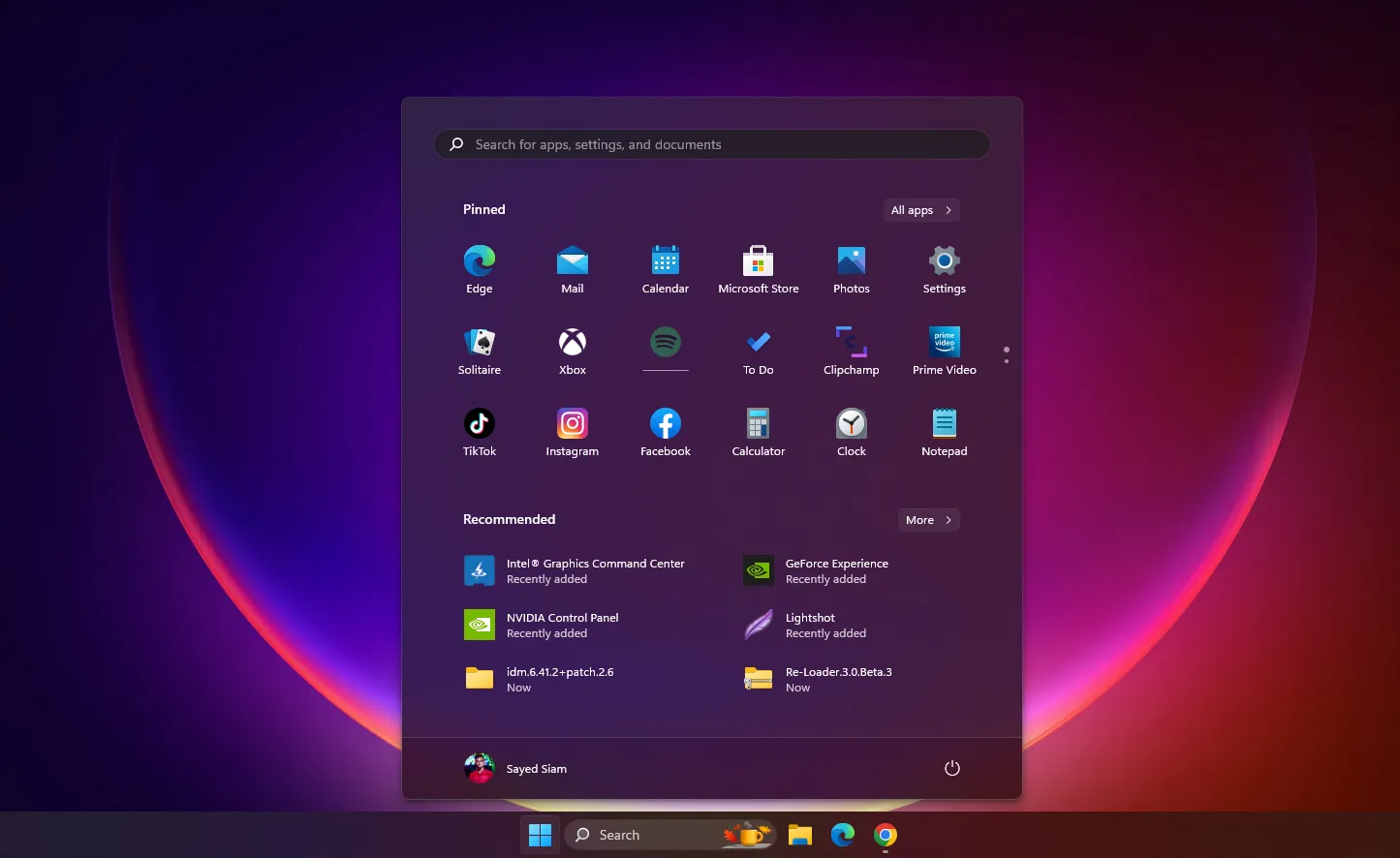Viewport: 1400px width, 858px height.
Task: Open Prime Video app
Action: (x=945, y=351)
